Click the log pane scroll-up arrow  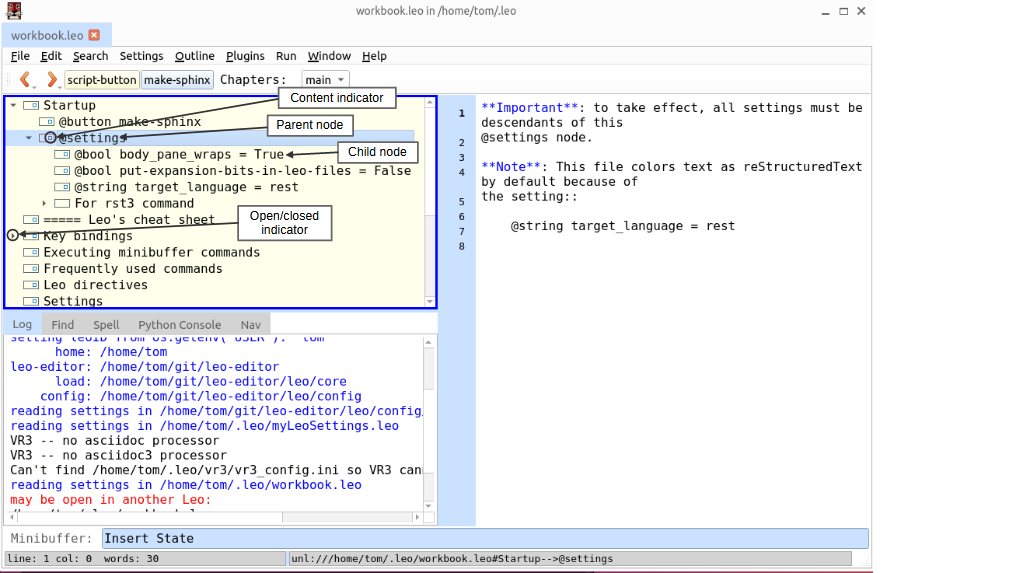[428, 342]
